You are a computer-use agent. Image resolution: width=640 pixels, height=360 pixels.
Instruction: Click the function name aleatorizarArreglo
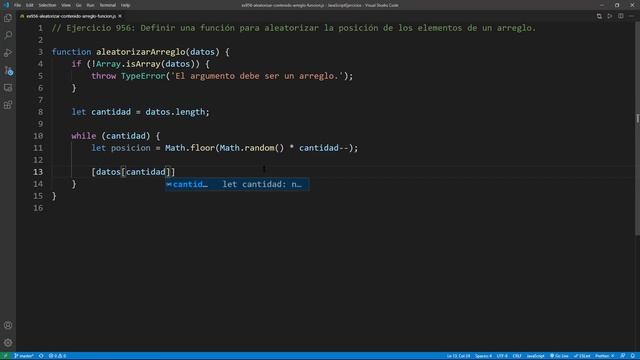(140, 52)
